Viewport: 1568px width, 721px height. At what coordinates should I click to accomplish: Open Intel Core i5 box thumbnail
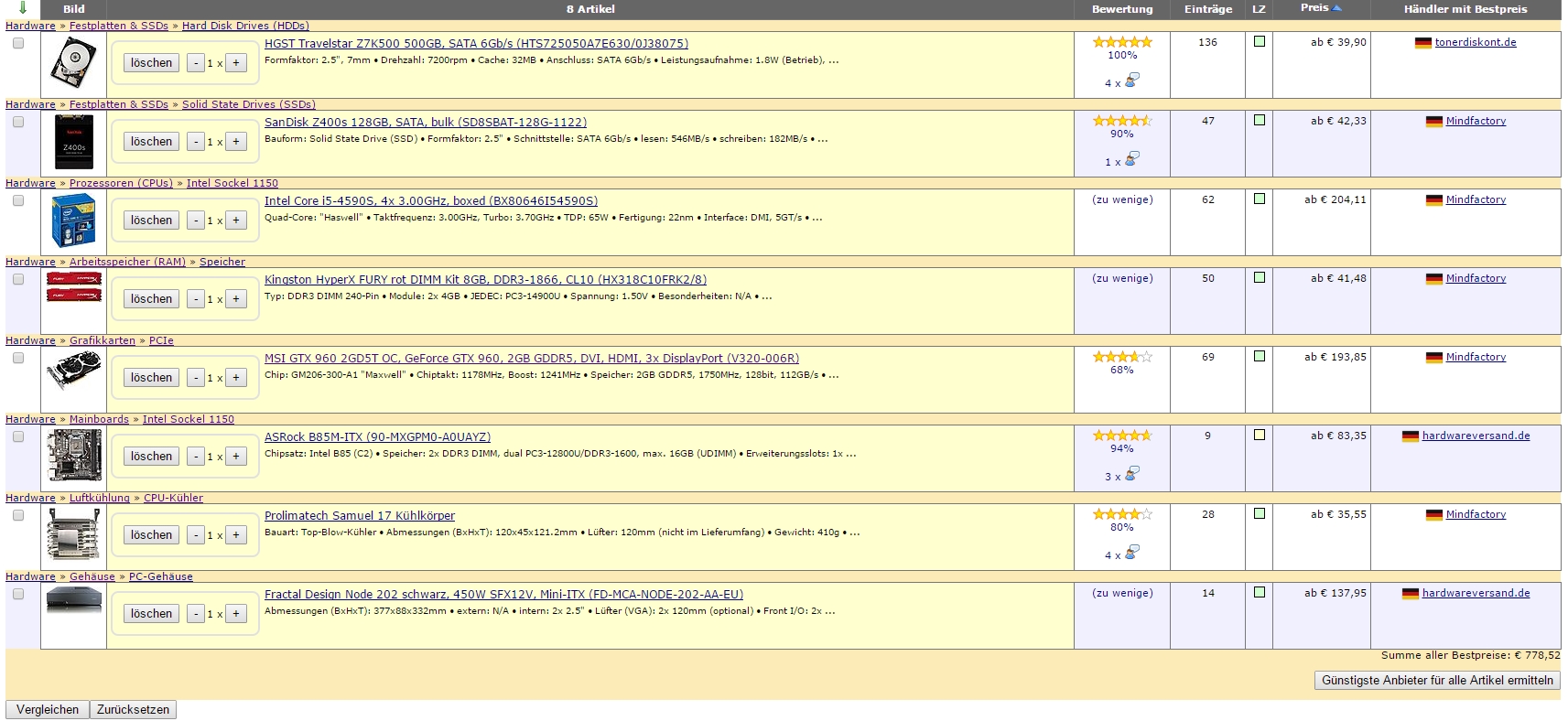(73, 221)
